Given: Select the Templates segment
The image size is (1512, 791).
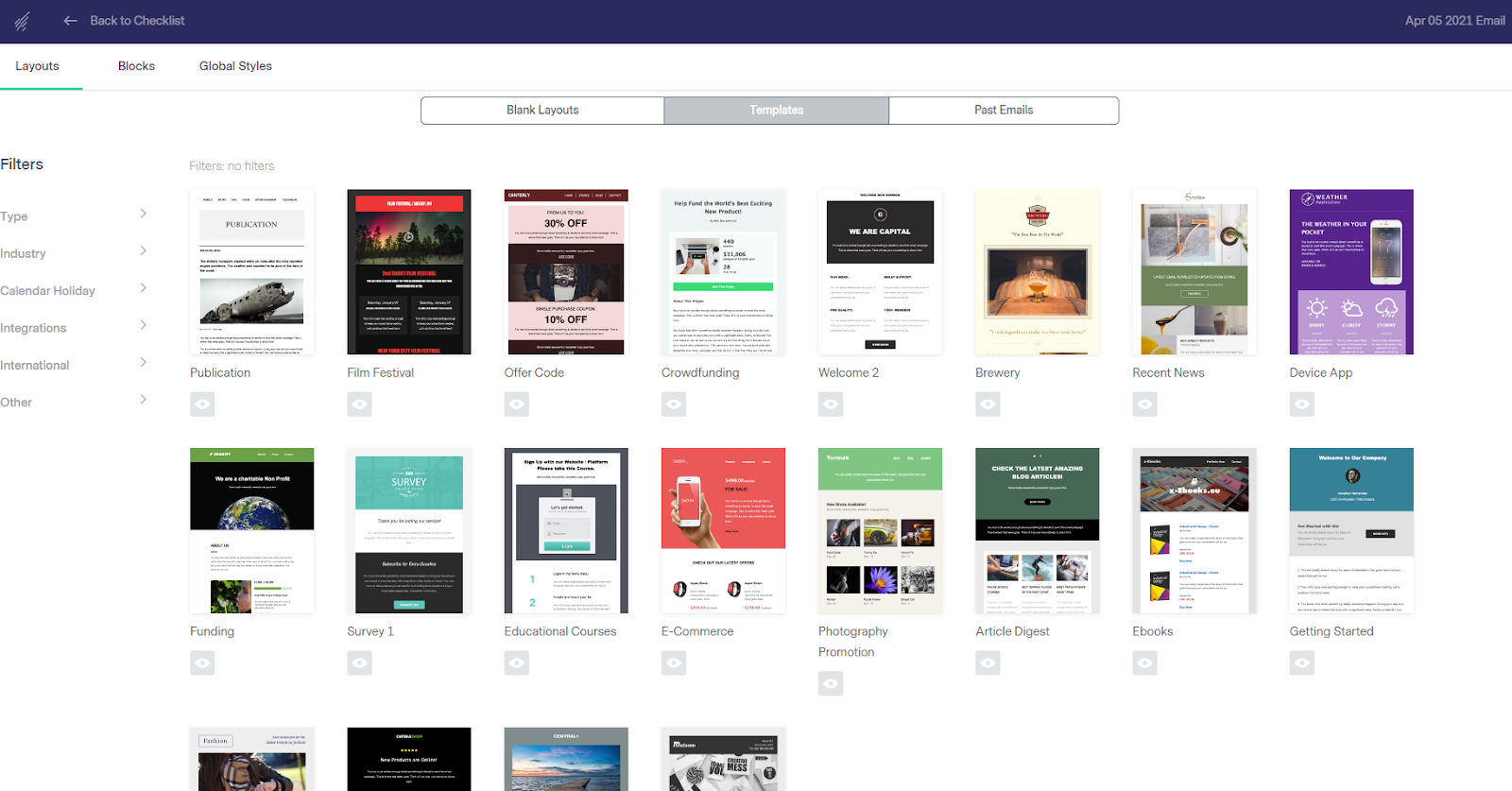Looking at the screenshot, I should [777, 111].
